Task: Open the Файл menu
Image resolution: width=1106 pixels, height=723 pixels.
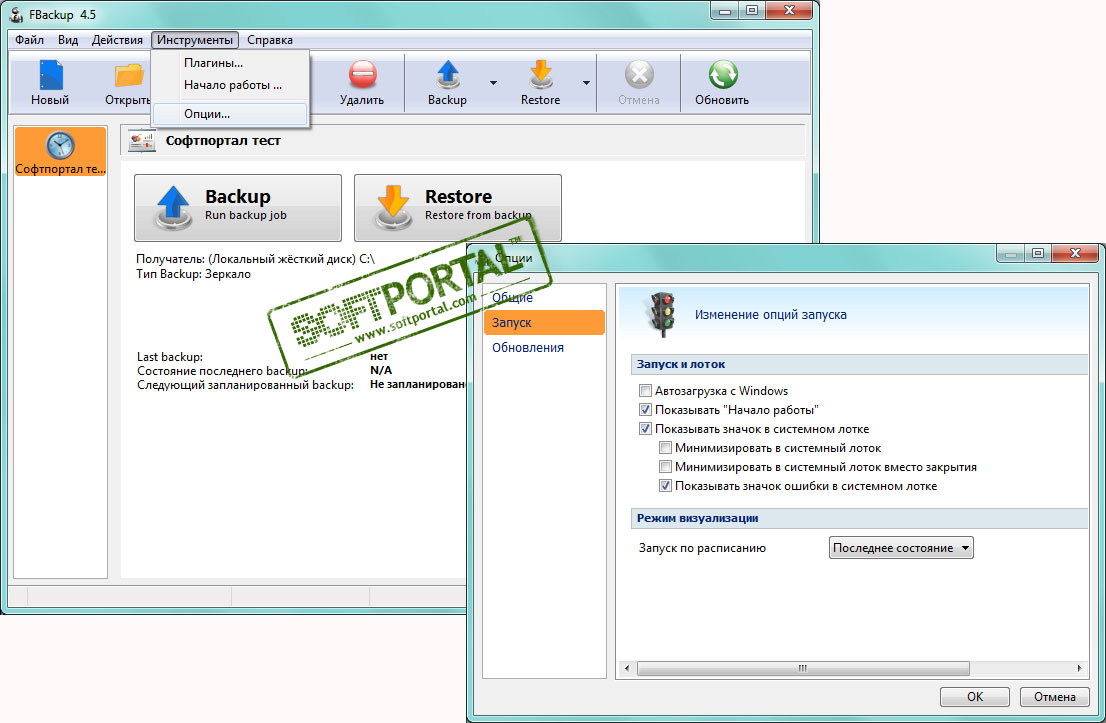Action: tap(30, 40)
